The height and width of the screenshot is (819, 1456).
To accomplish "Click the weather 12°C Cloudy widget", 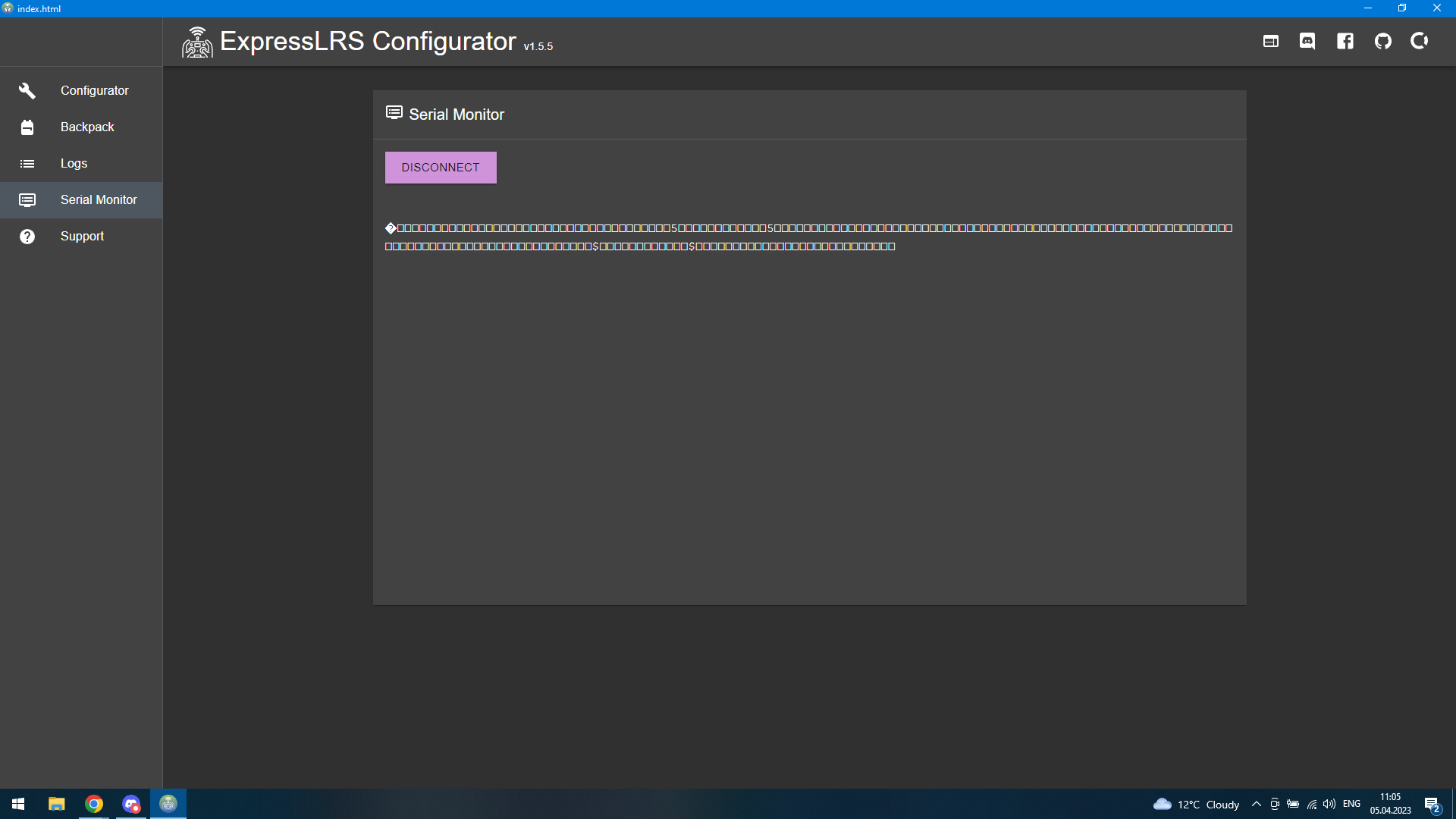I will point(1197,804).
